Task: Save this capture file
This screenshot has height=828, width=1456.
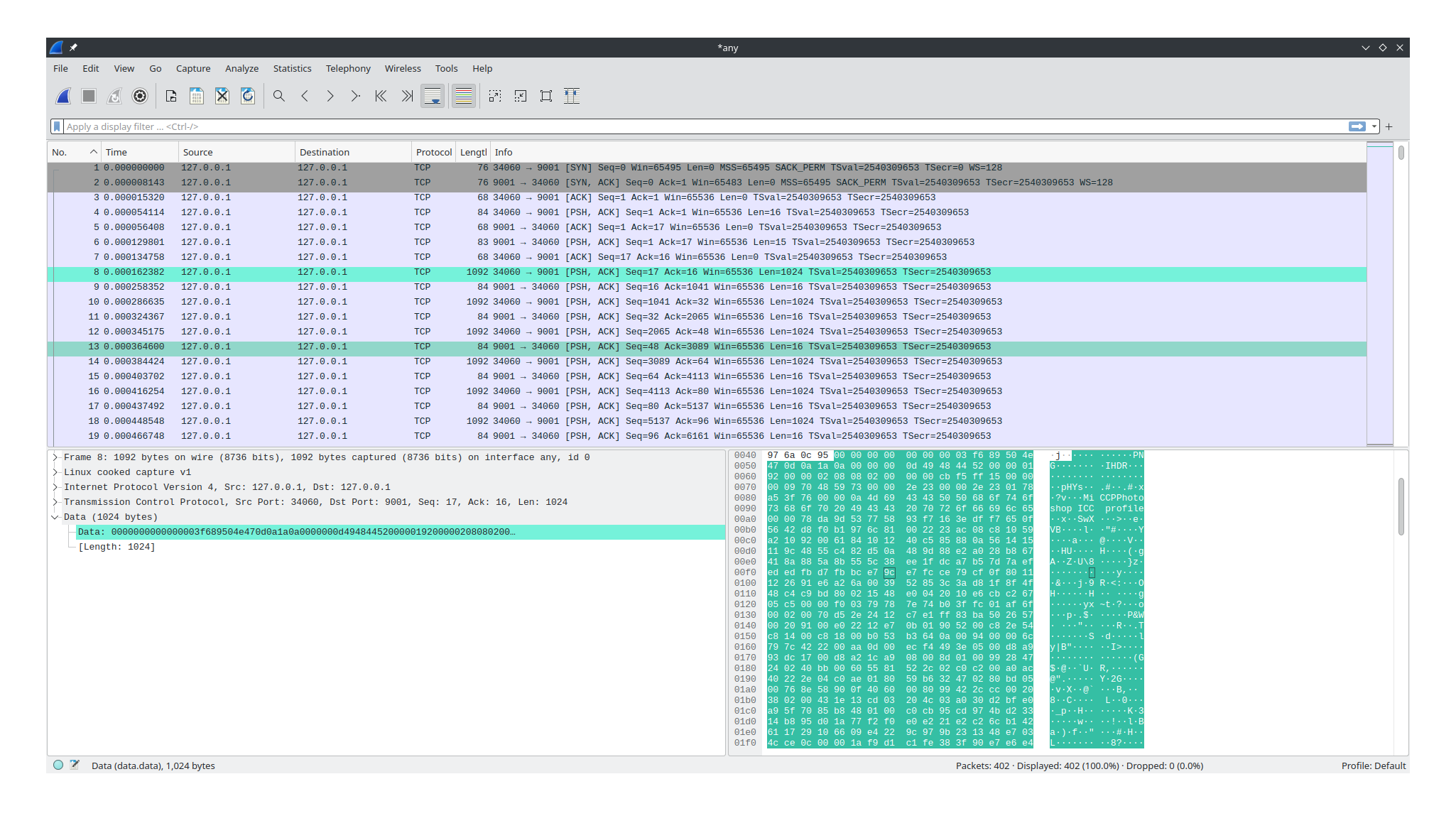Action: (x=197, y=96)
